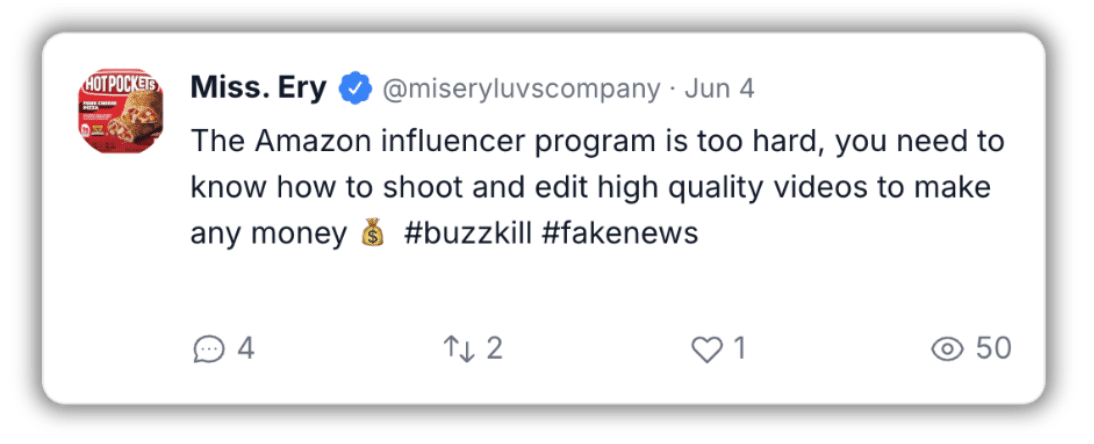Open the #fakenews hashtag

pyautogui.click(x=620, y=234)
